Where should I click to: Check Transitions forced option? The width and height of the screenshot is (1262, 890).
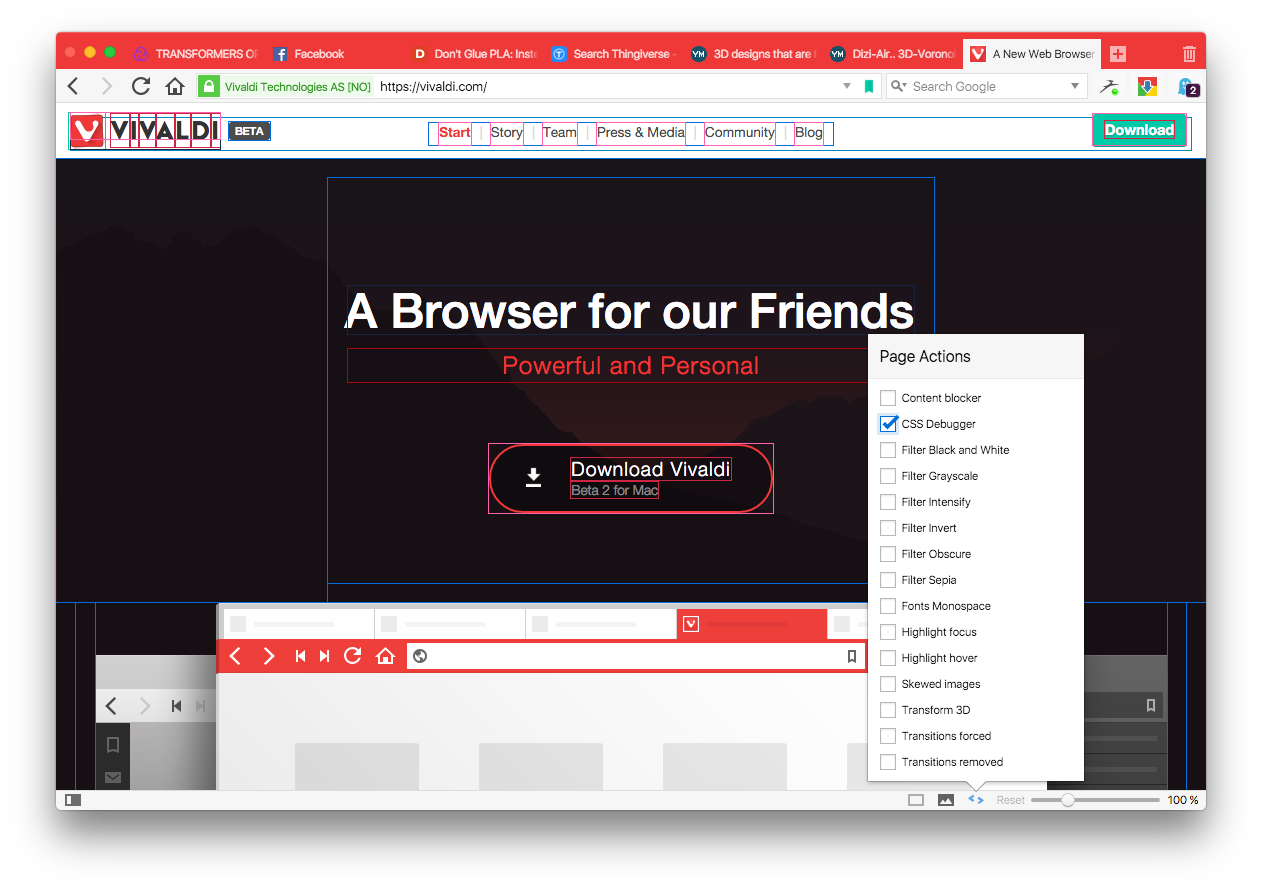coord(888,736)
